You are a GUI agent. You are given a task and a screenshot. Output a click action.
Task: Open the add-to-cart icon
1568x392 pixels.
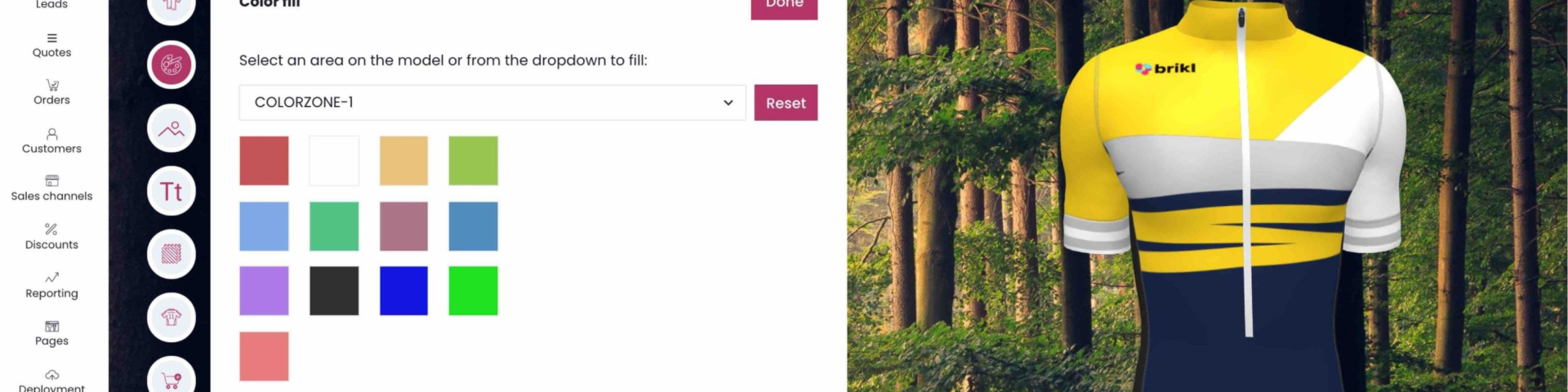click(x=171, y=376)
